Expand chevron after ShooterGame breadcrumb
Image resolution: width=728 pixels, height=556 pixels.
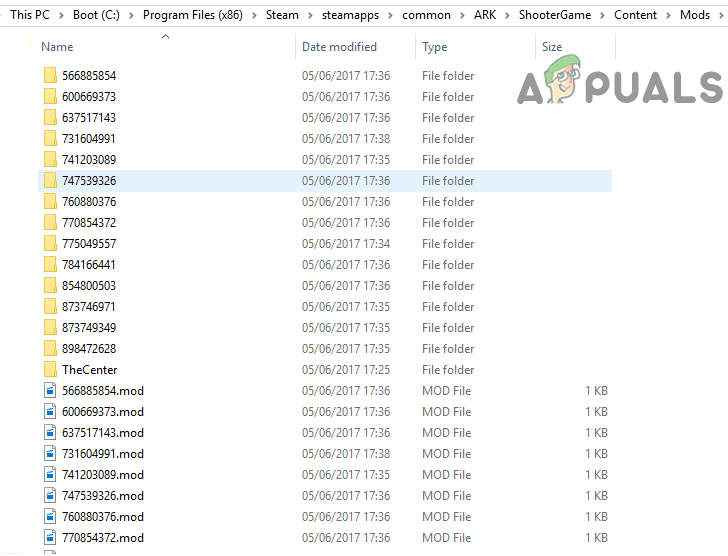click(603, 15)
